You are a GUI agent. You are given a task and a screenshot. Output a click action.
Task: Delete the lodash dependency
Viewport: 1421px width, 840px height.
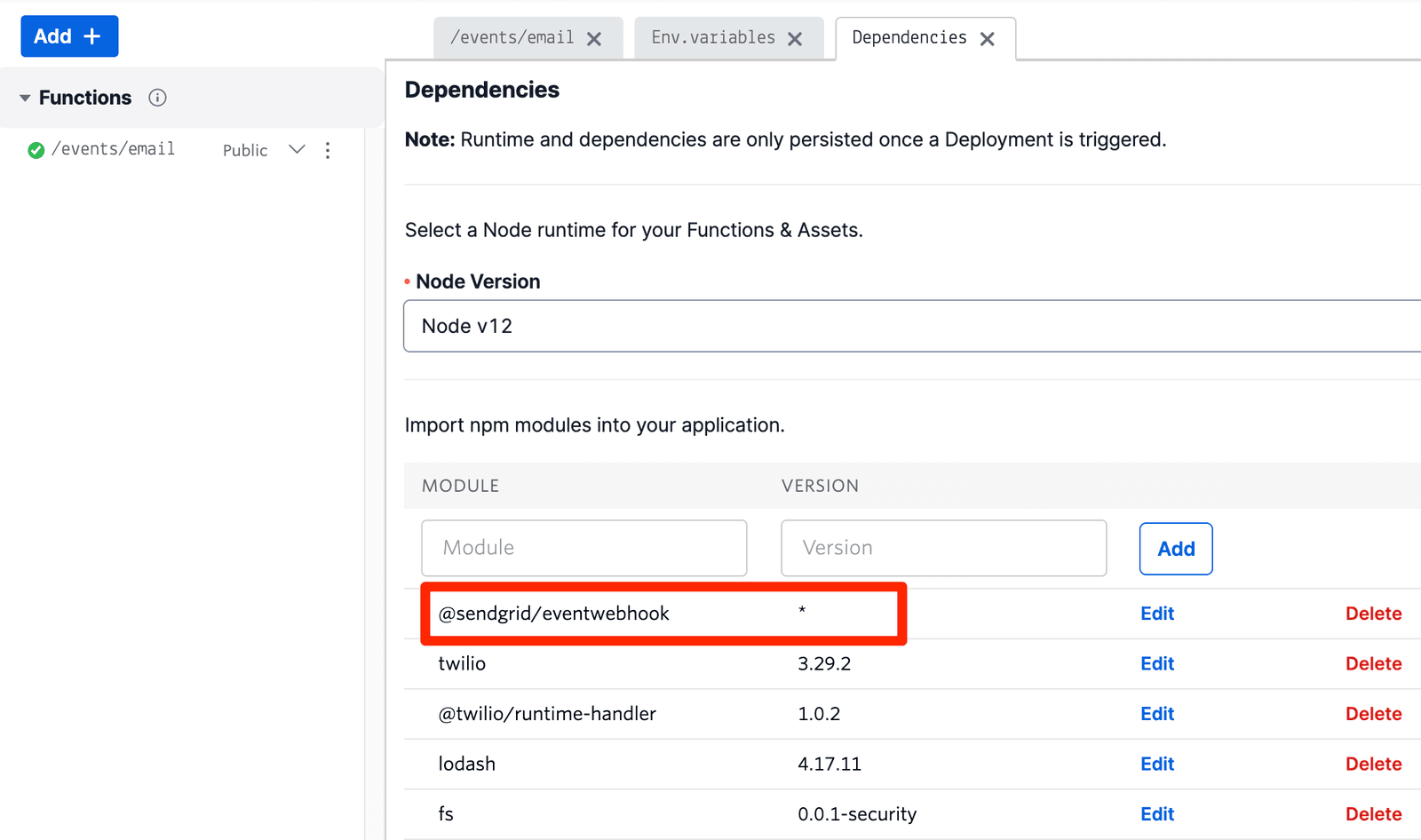coord(1373,764)
